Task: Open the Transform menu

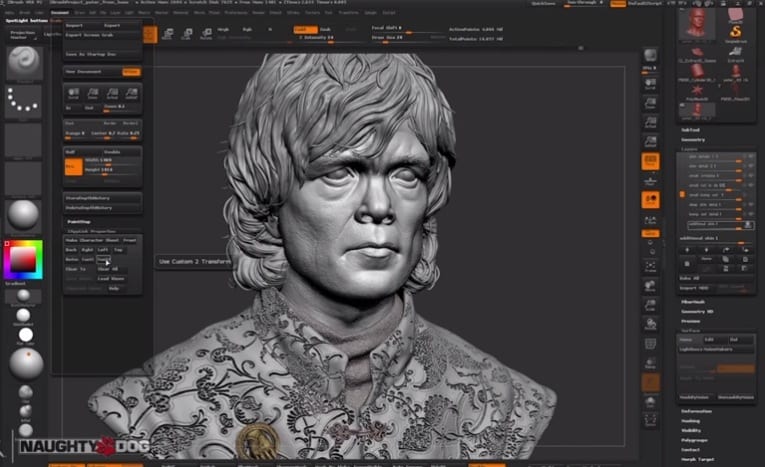Action: pos(348,13)
